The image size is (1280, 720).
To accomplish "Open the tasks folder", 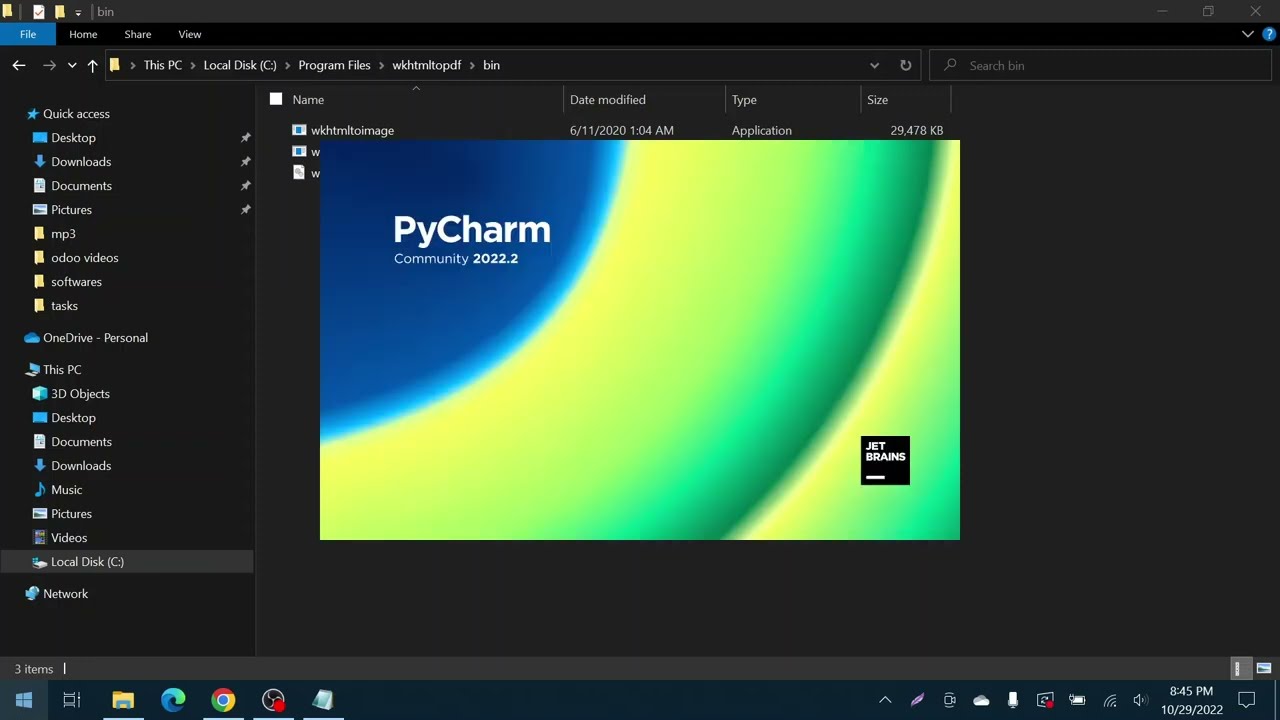I will (64, 306).
